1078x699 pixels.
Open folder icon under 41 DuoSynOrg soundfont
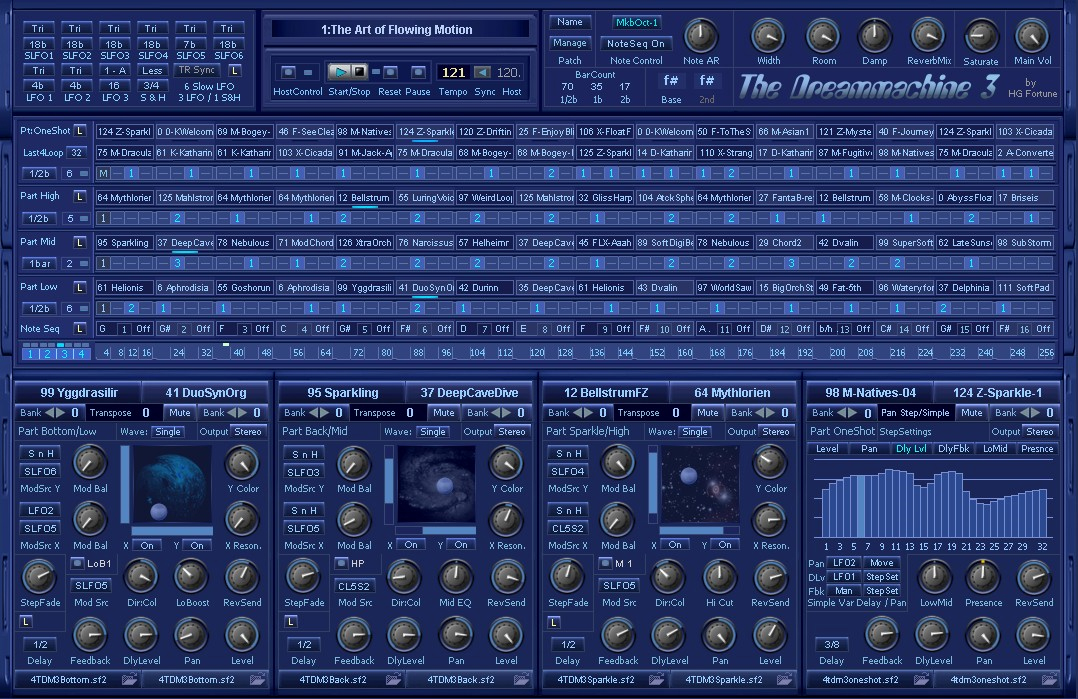click(258, 680)
